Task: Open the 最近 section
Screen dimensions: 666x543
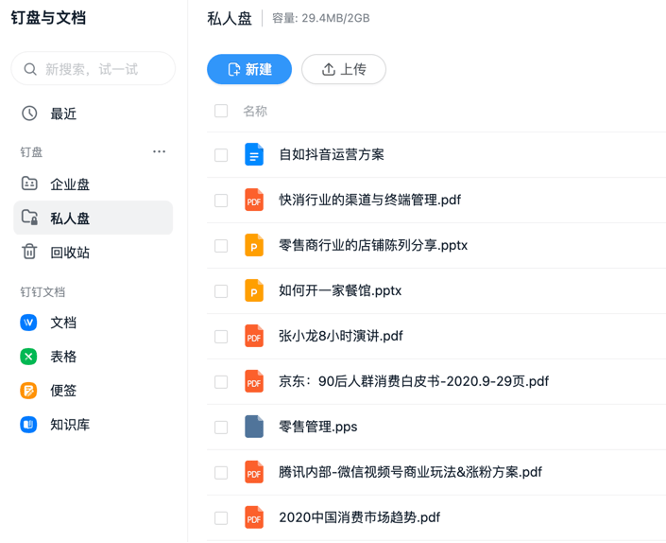Action: click(63, 113)
